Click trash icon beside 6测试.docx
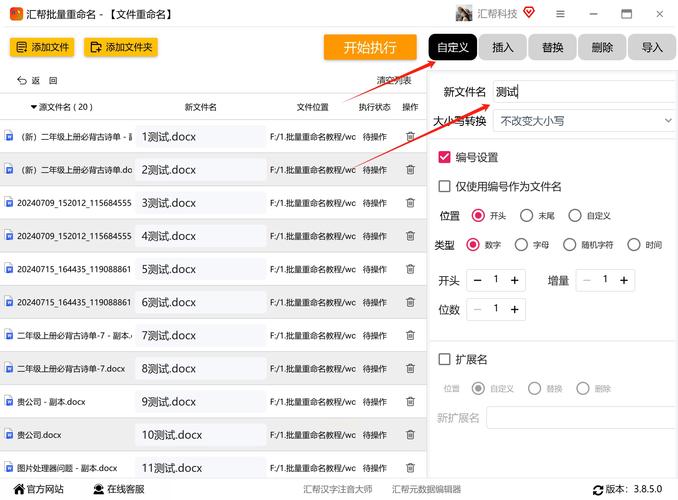Viewport: 678px width, 500px height. pos(410,302)
